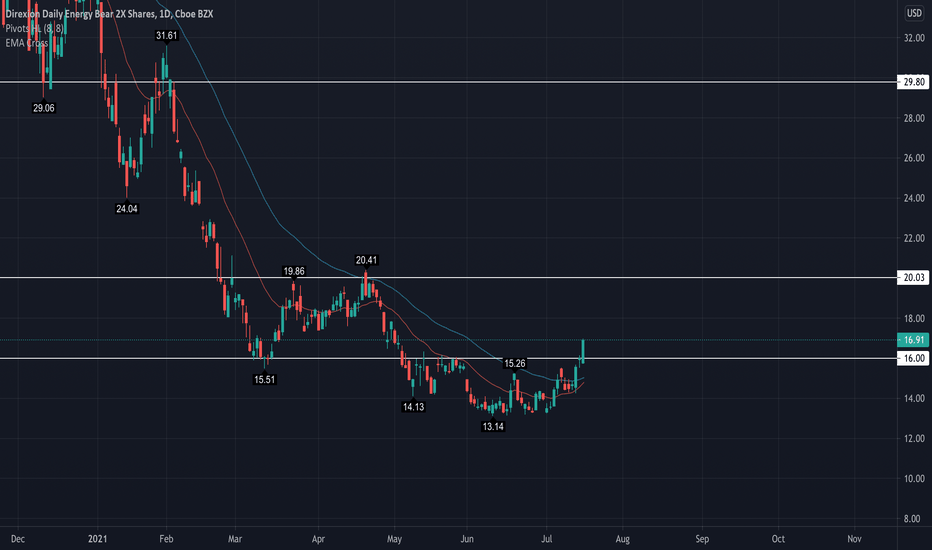Screen dimensions: 932x550
Task: Click the Jul label on time axis
Action: 547,539
